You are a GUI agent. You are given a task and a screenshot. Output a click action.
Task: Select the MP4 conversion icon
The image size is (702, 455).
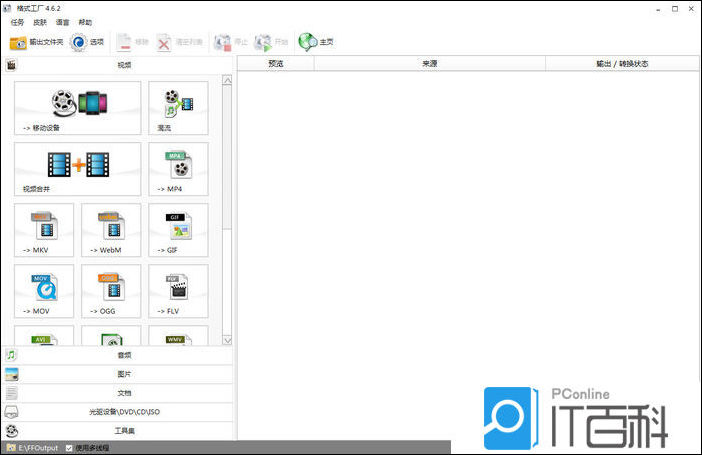tap(178, 168)
